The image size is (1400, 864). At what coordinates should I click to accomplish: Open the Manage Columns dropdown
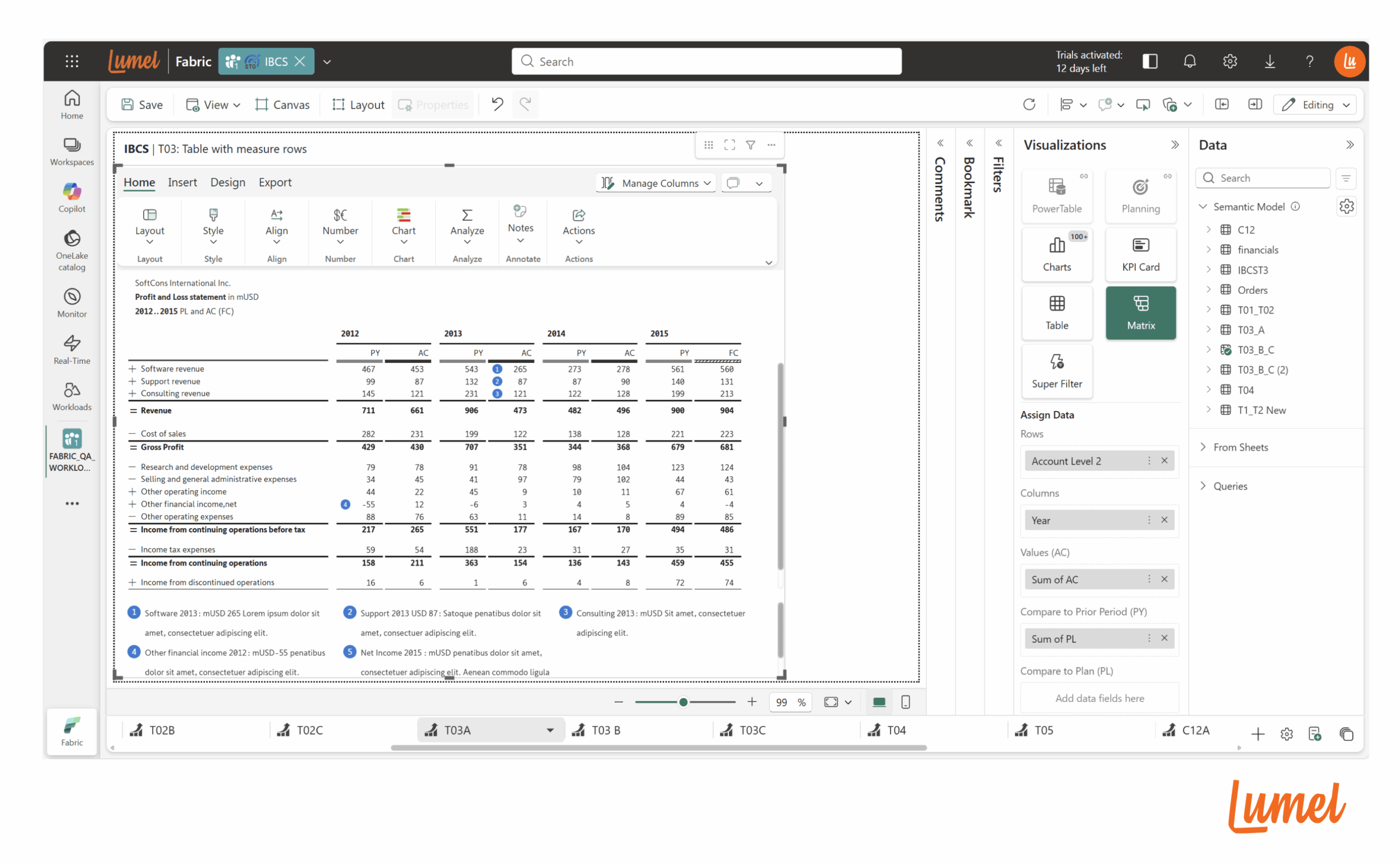coord(657,183)
